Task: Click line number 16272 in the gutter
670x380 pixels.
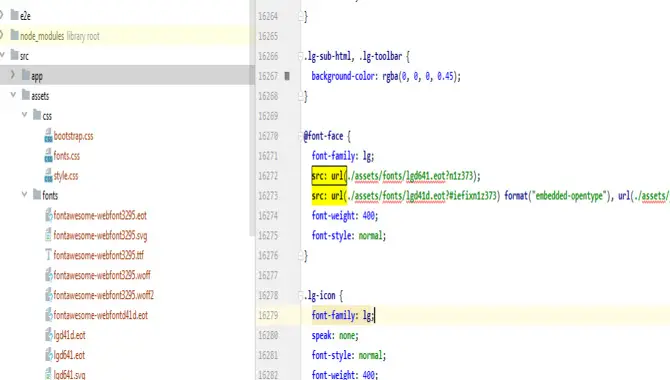Action: point(268,176)
